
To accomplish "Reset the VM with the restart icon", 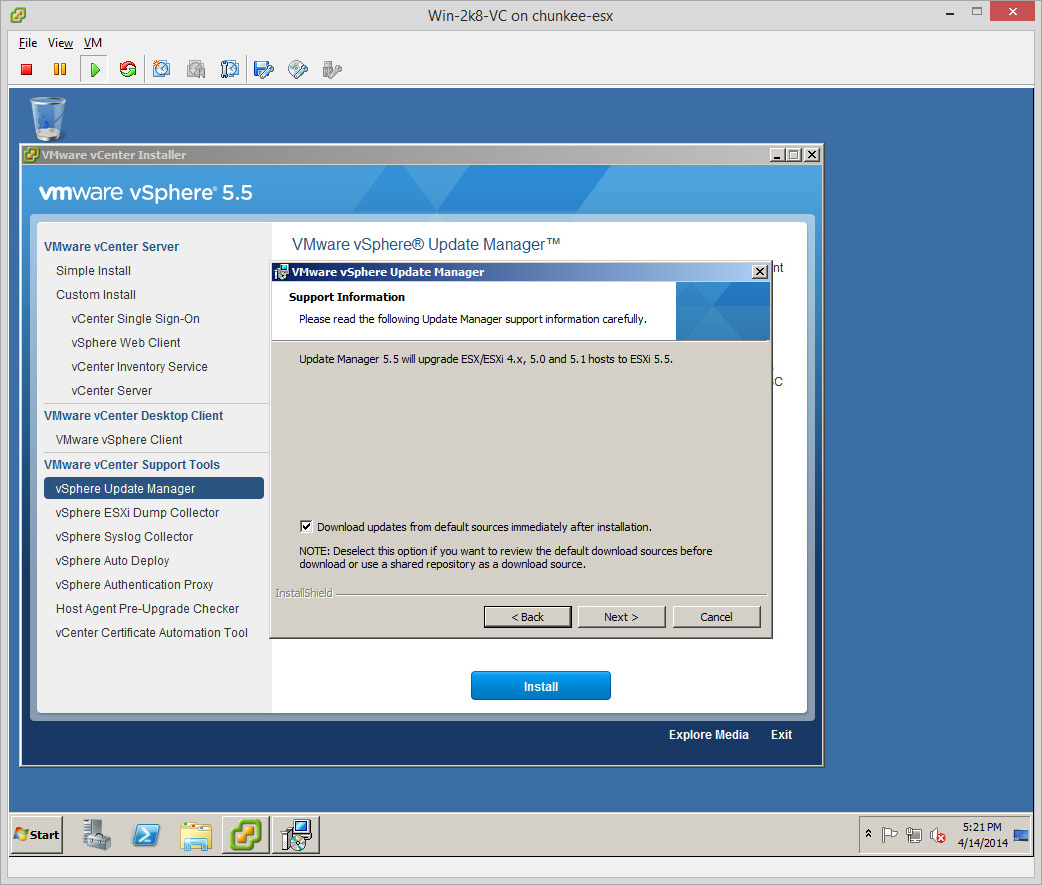I will click(127, 69).
